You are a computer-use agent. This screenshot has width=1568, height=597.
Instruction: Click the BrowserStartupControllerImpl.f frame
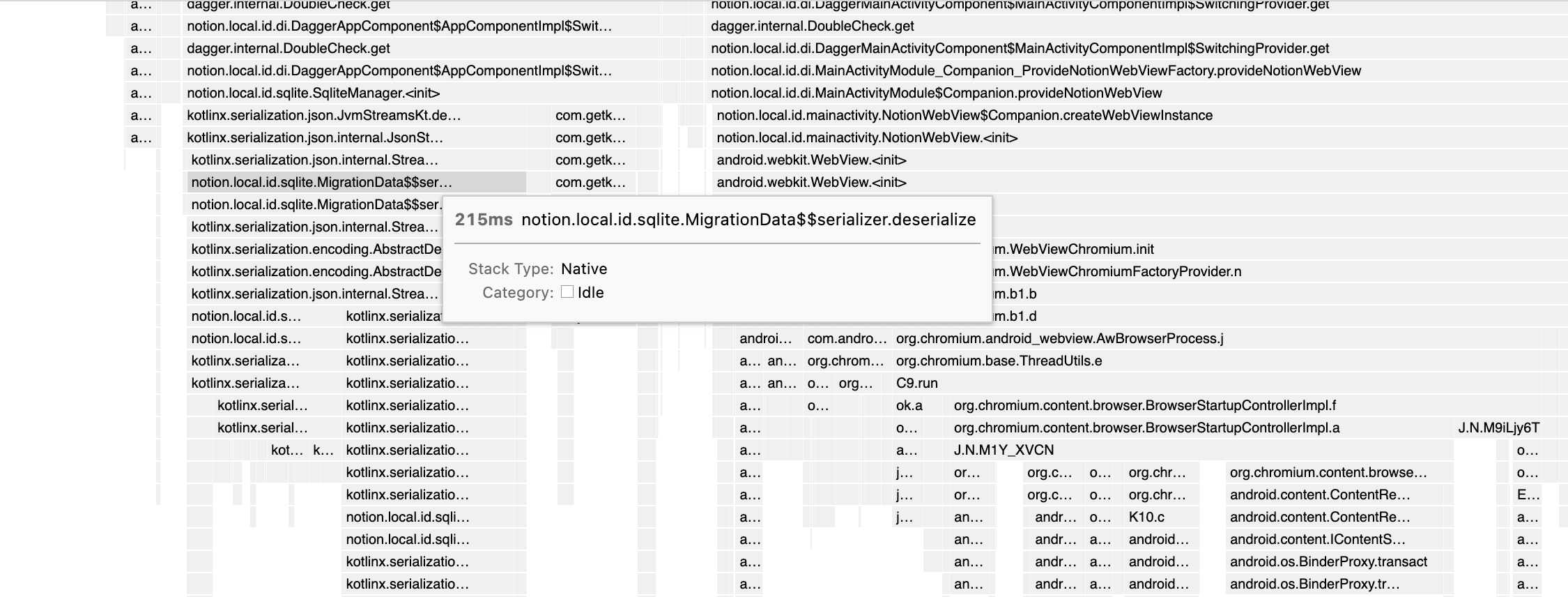click(1143, 406)
